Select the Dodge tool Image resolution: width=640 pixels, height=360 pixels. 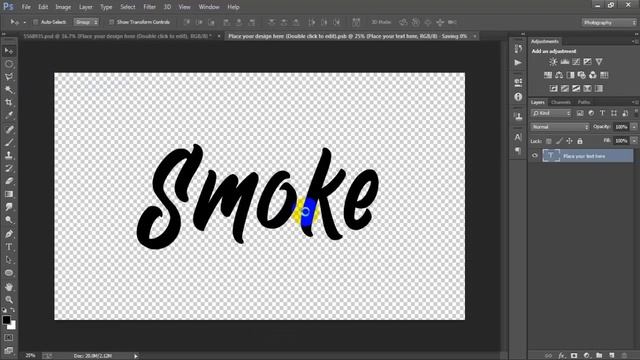[x=9, y=220]
